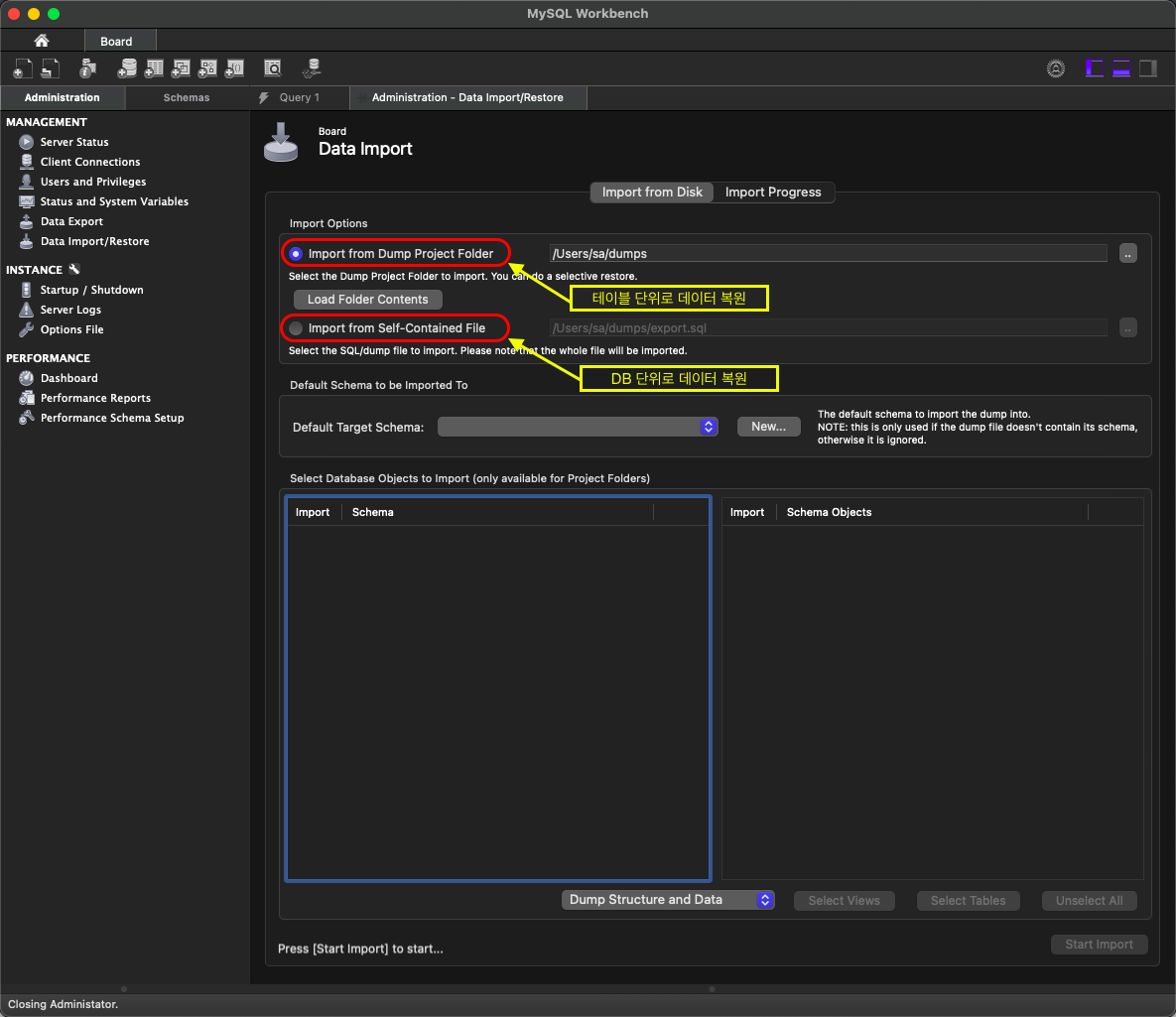1176x1017 pixels.
Task: Click the INSTANCE wrench icon
Action: pyautogui.click(x=74, y=269)
